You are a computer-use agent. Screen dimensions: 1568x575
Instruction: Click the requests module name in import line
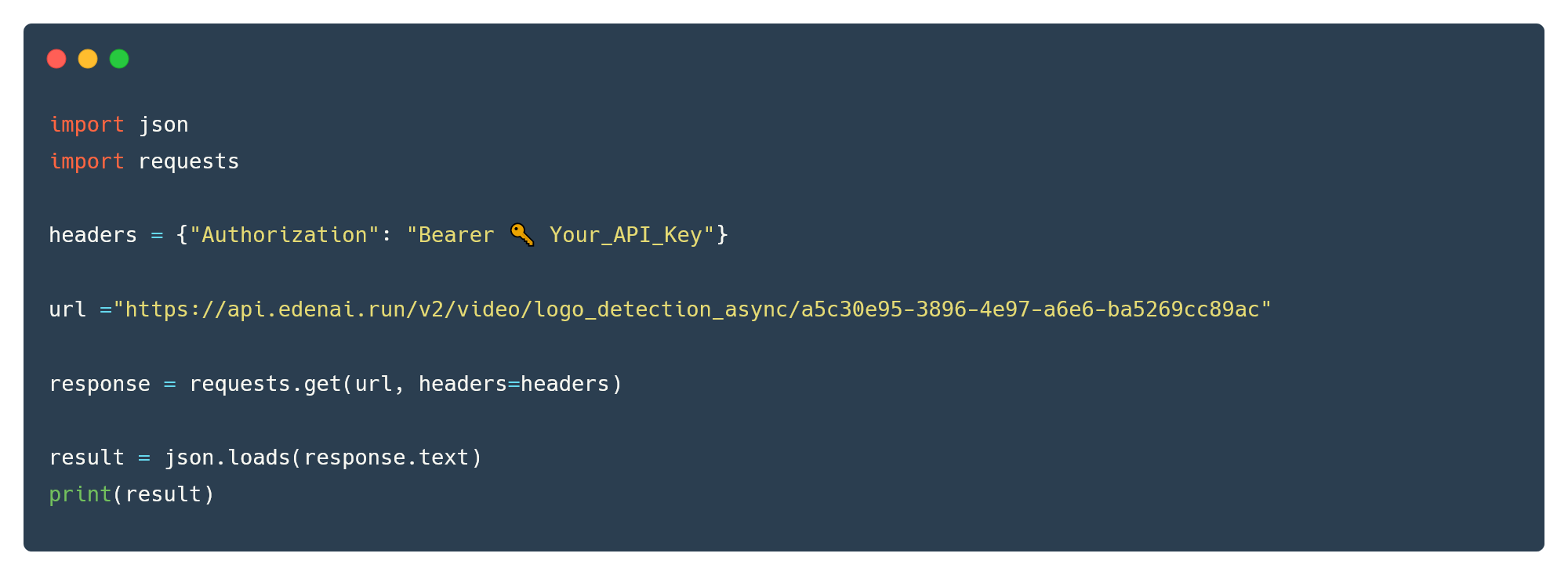[x=188, y=161]
